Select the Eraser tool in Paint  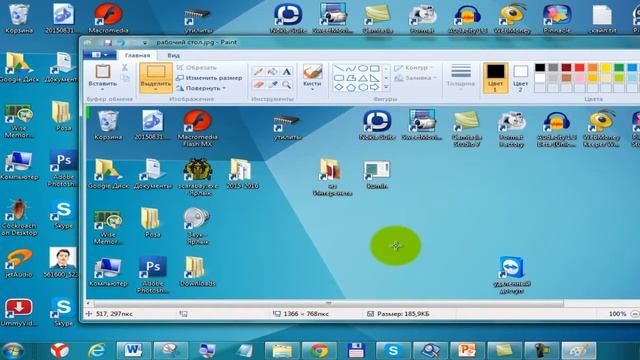coord(258,84)
